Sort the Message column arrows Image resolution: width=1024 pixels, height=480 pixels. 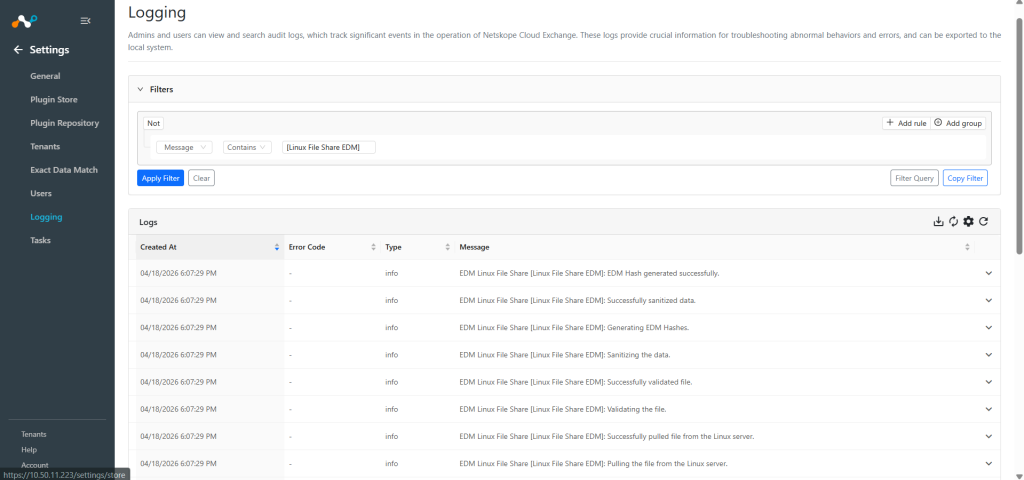coord(967,248)
